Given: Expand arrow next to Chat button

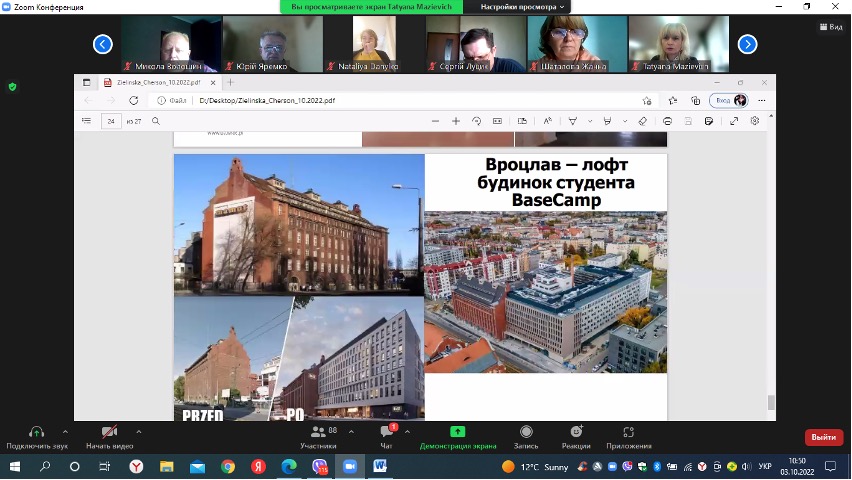Looking at the screenshot, I should pos(407,432).
